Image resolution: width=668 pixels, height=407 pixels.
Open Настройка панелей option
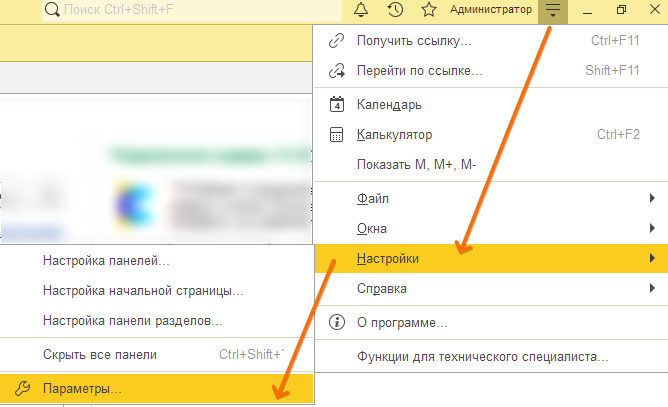tap(107, 261)
